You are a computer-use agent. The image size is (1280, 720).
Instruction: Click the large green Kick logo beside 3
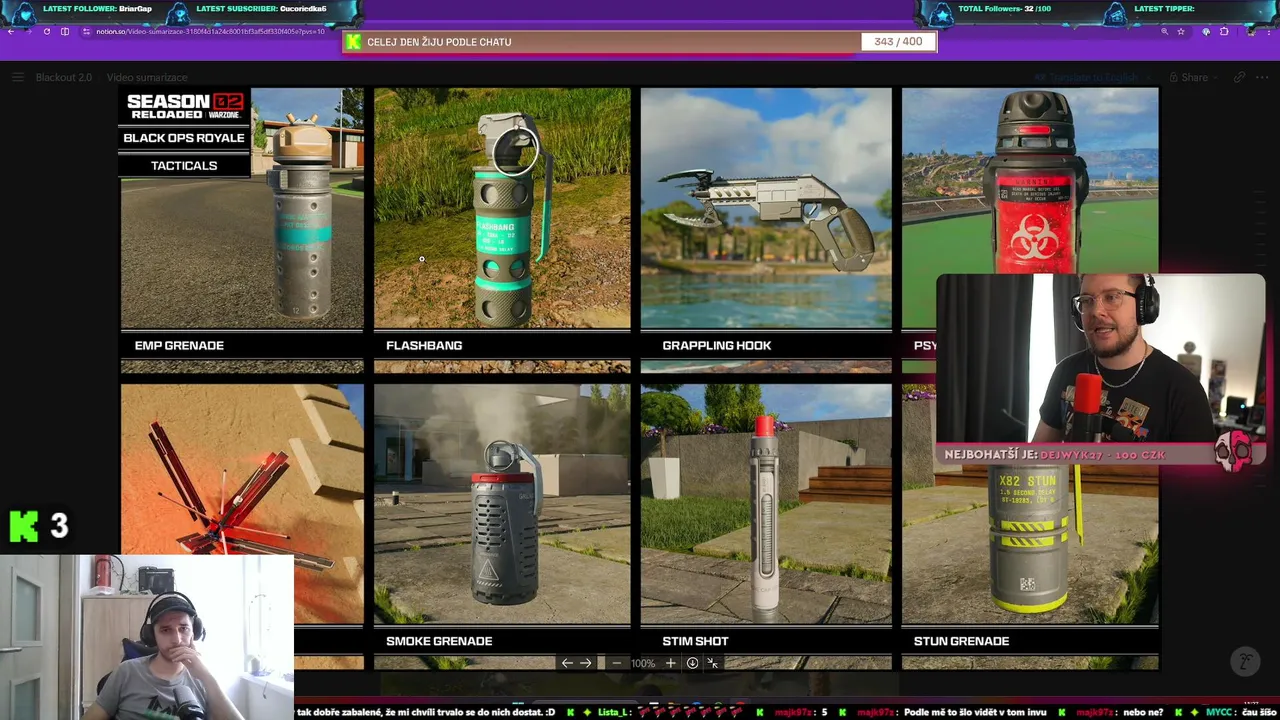(24, 526)
